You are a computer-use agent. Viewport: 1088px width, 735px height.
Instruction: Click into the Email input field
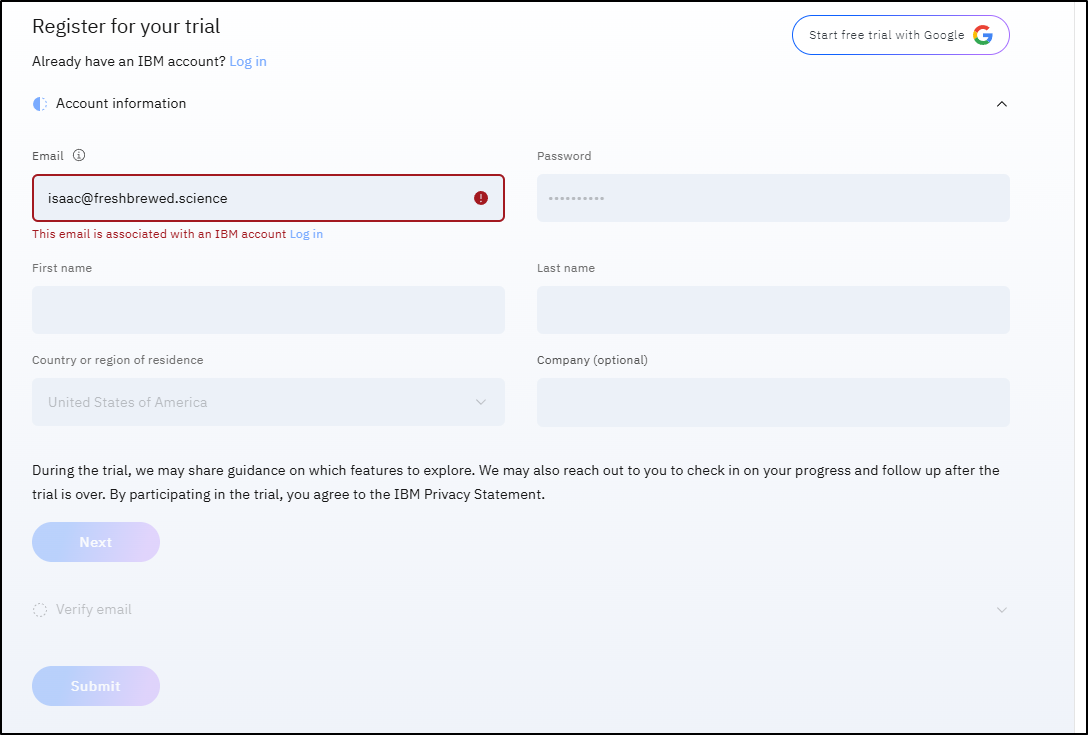[268, 198]
